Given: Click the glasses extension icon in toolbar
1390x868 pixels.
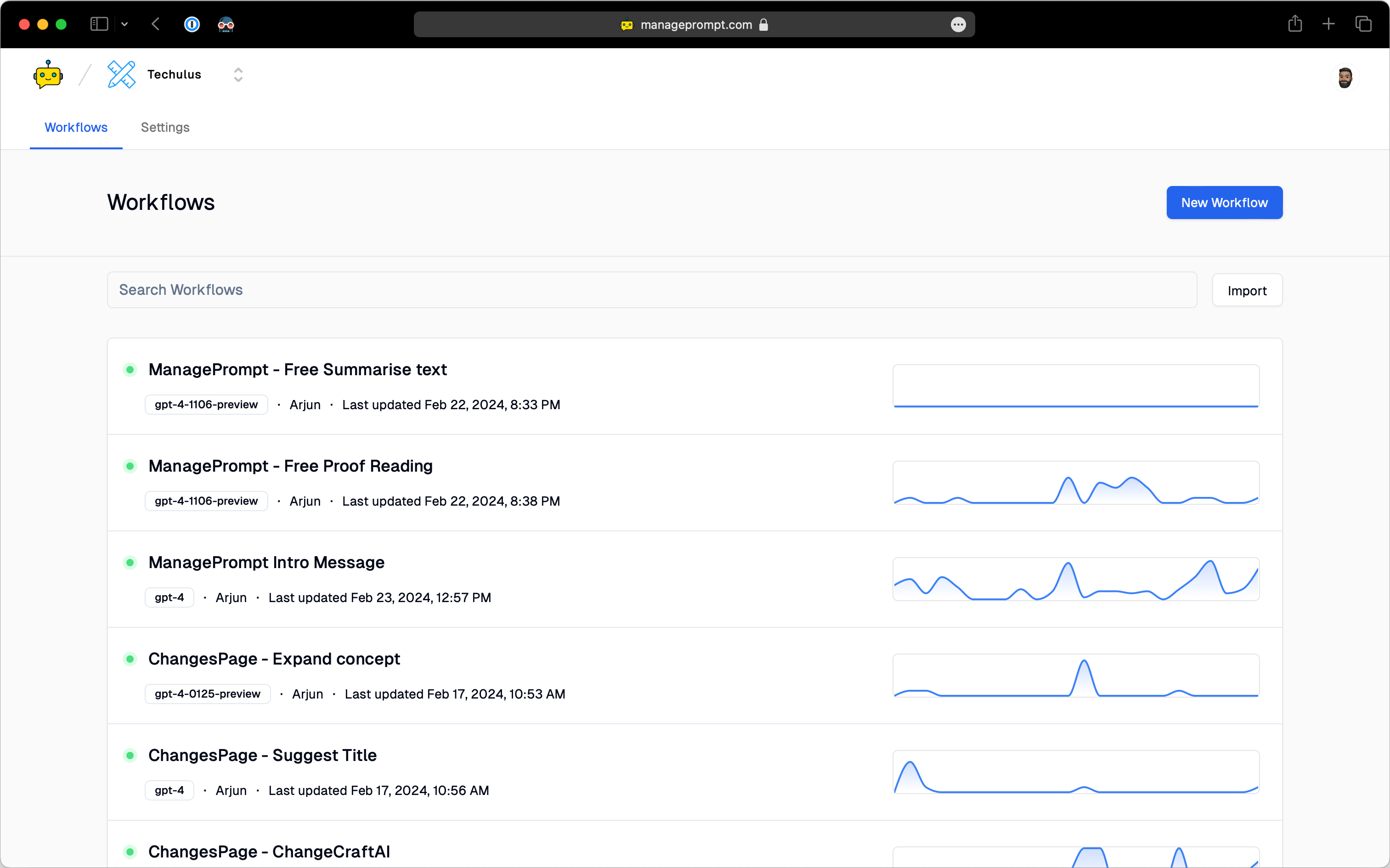Looking at the screenshot, I should [x=226, y=24].
